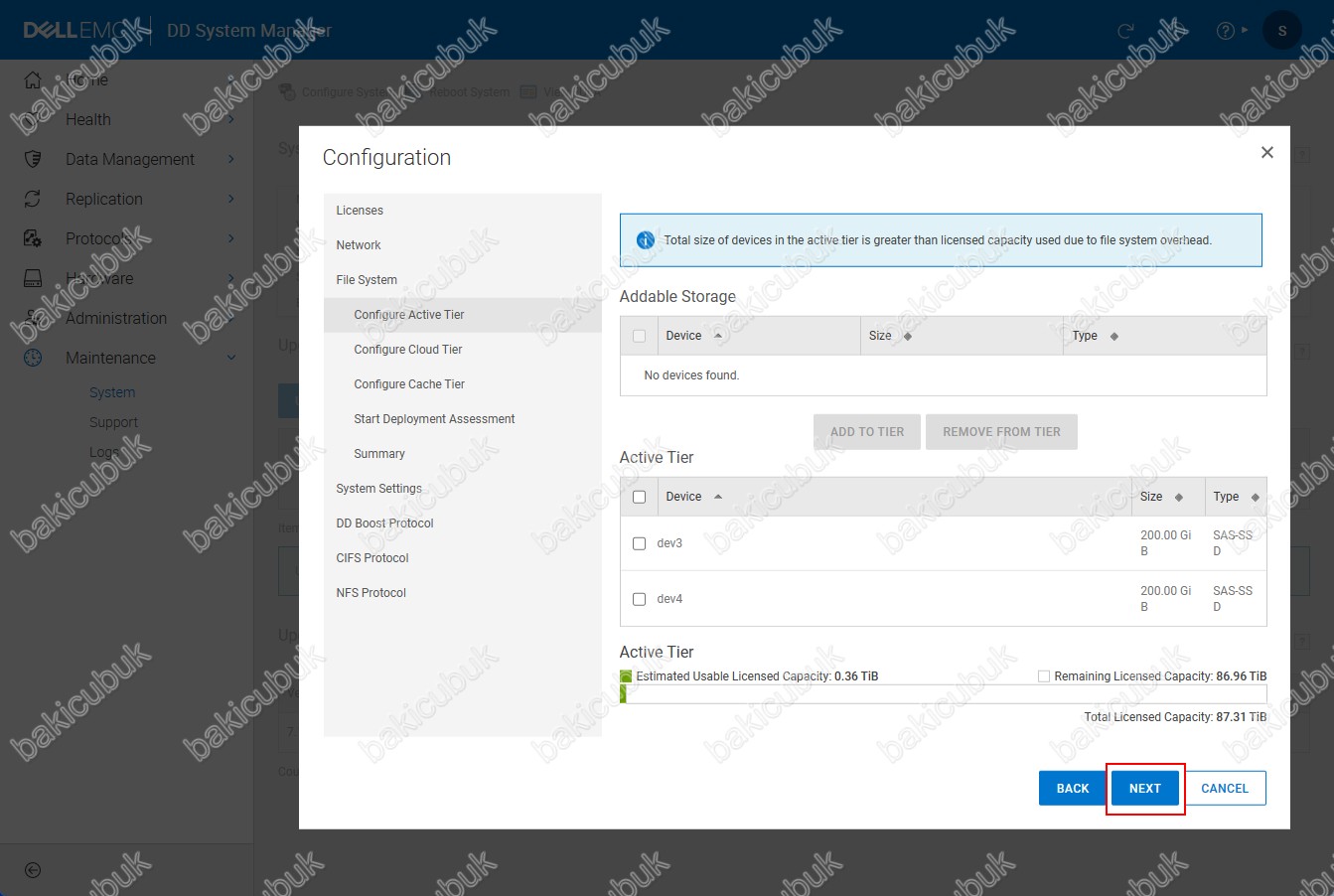The width and height of the screenshot is (1334, 896).
Task: Collapse sidebar using bottom-left arrow icon
Action: click(33, 870)
